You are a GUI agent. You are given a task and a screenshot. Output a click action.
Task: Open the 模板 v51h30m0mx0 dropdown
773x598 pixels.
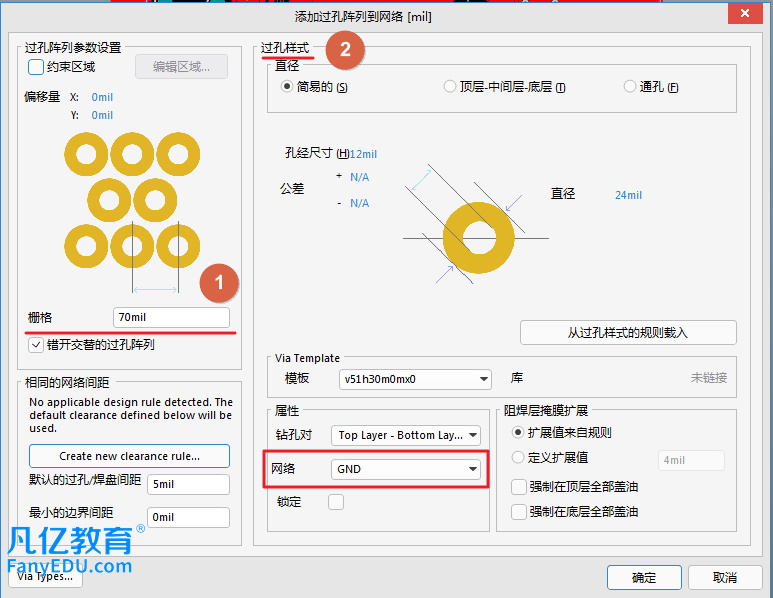coord(415,379)
